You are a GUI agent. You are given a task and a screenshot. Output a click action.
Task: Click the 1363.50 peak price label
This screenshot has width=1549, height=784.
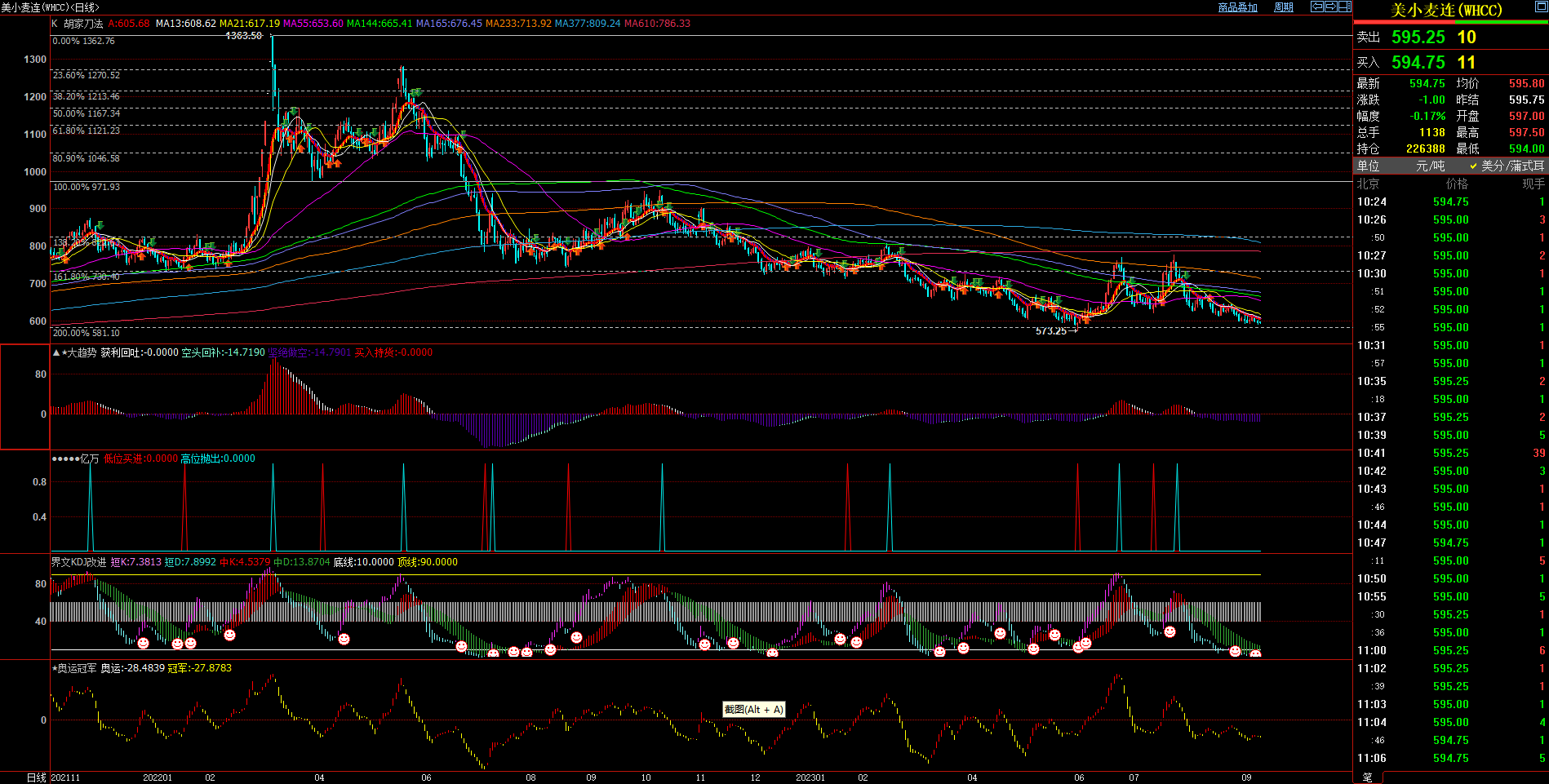tap(243, 36)
